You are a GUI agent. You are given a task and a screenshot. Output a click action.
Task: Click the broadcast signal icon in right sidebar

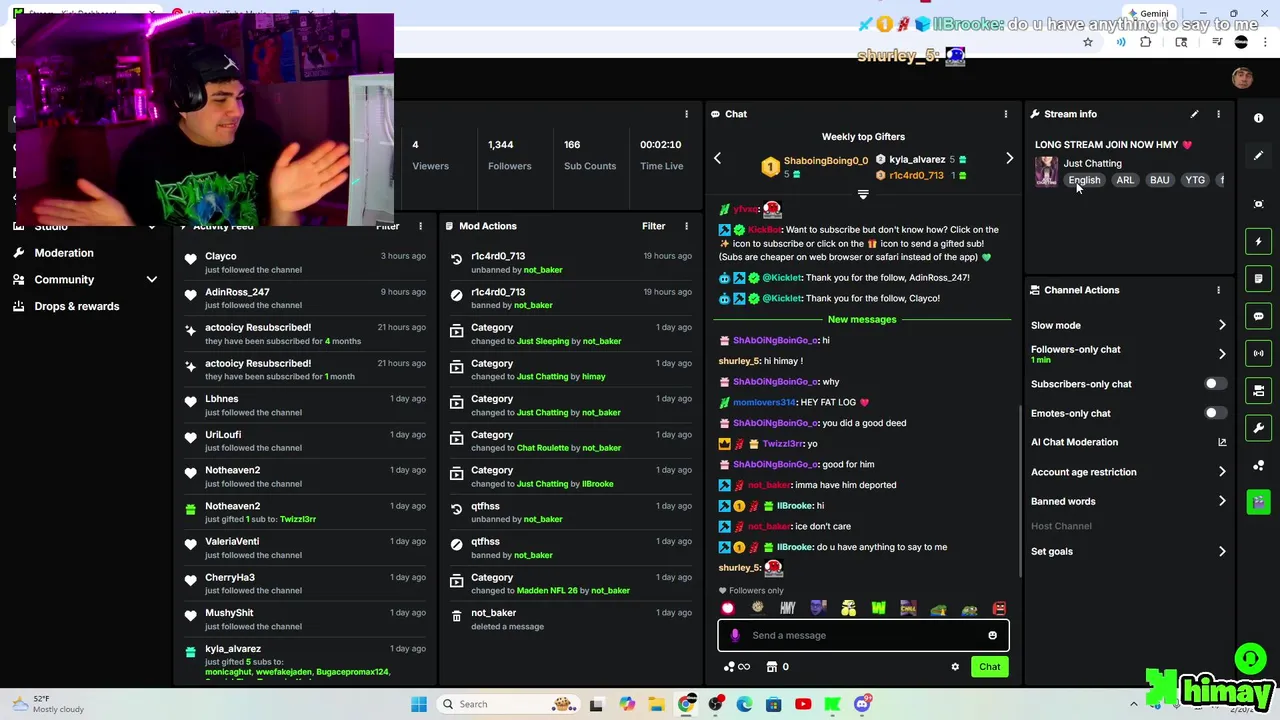1258,353
